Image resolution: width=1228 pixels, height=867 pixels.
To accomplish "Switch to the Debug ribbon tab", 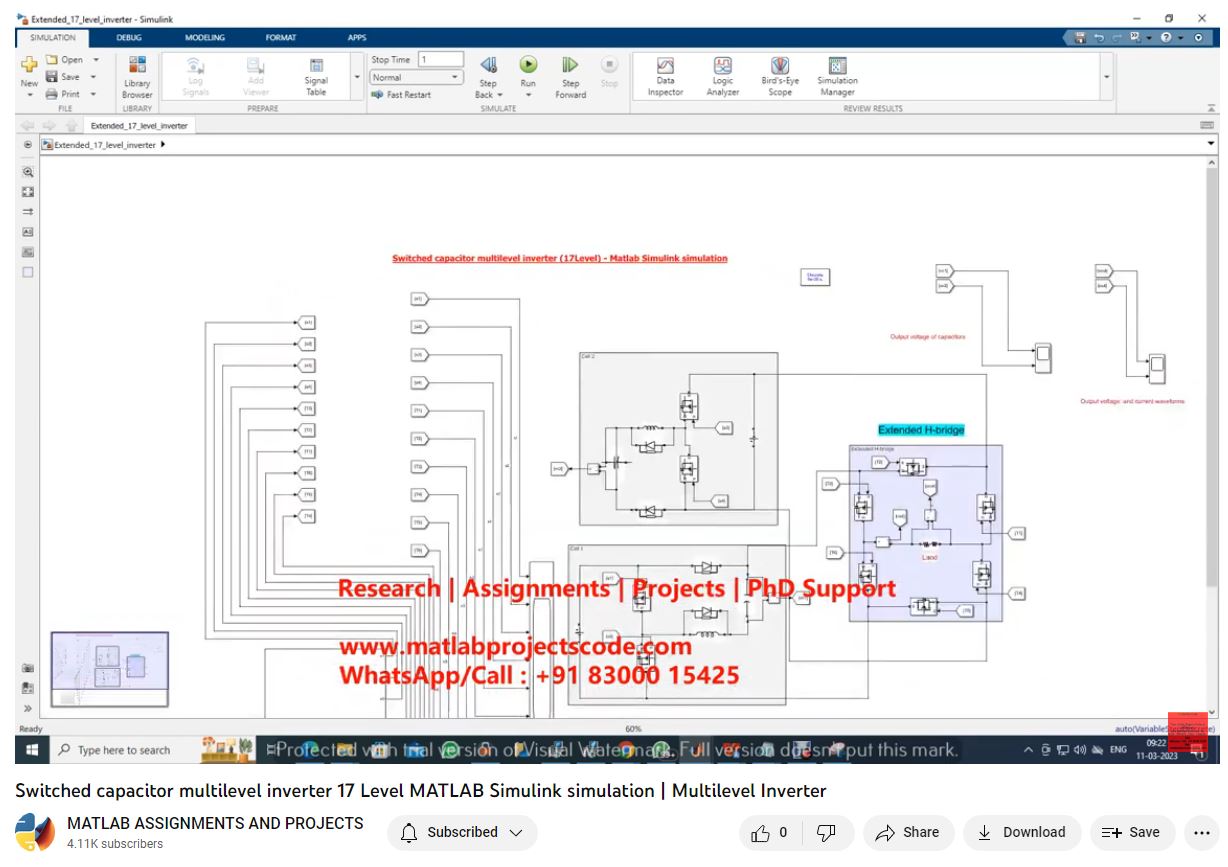I will pyautogui.click(x=129, y=38).
